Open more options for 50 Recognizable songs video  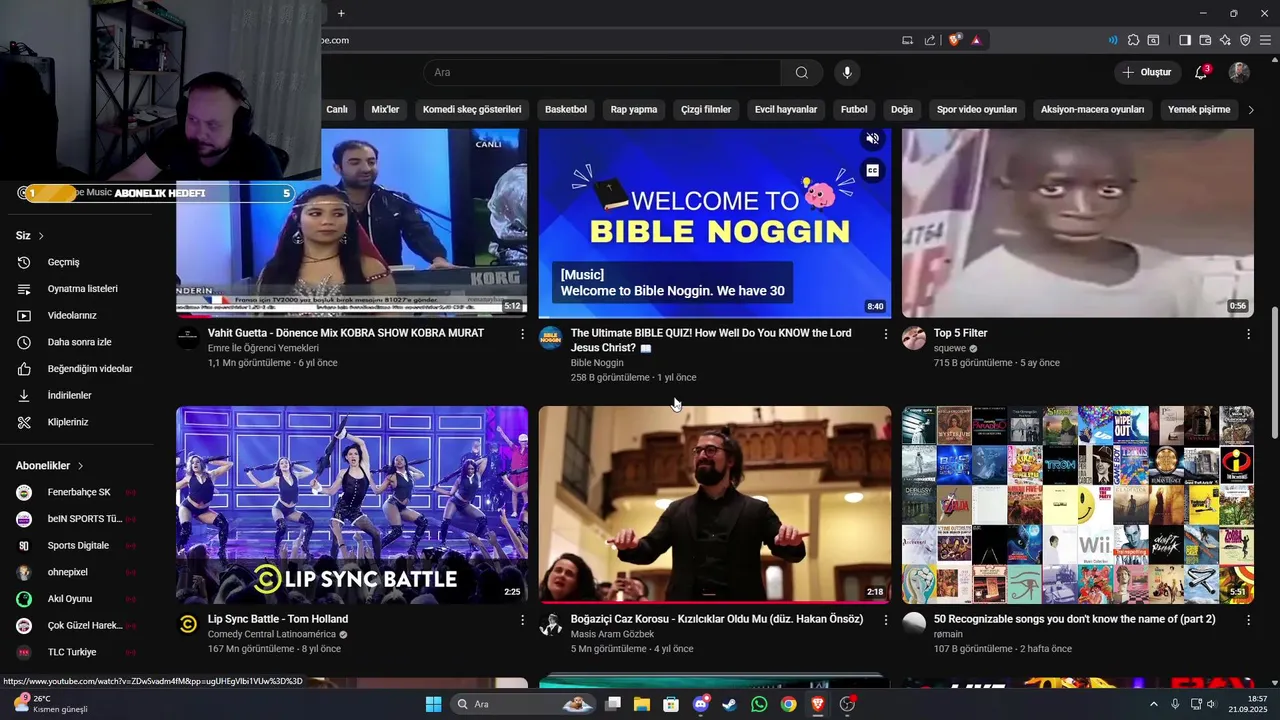[x=1248, y=620]
